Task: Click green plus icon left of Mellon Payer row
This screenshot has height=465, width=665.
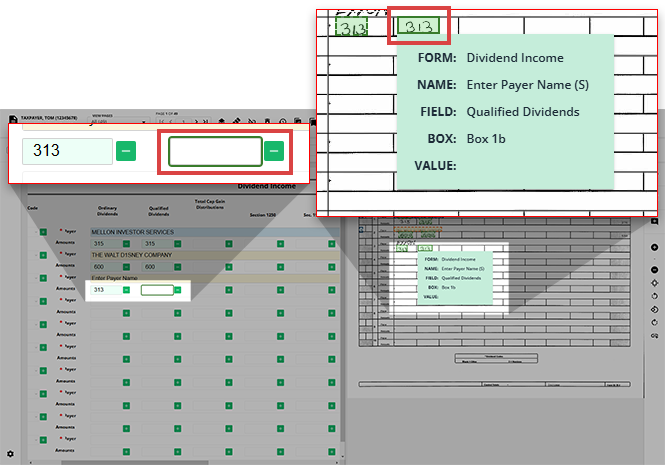Action: tap(43, 232)
